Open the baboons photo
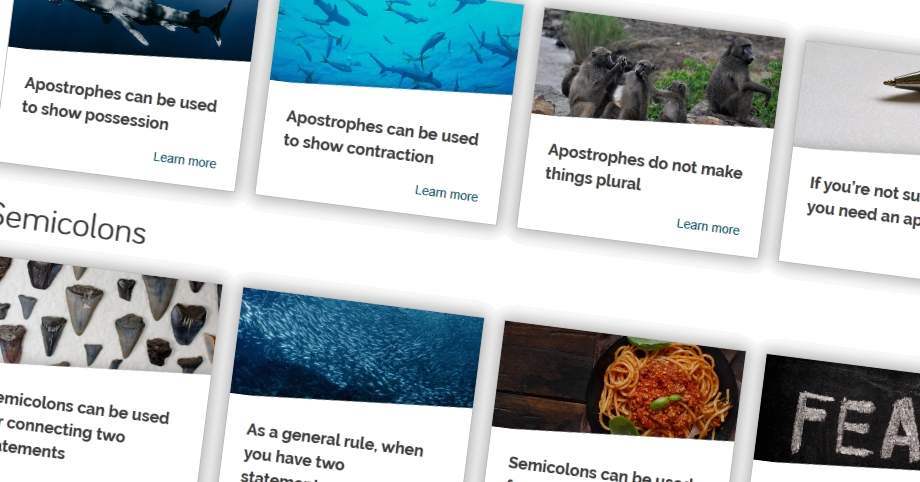The image size is (920, 482). coord(659,69)
